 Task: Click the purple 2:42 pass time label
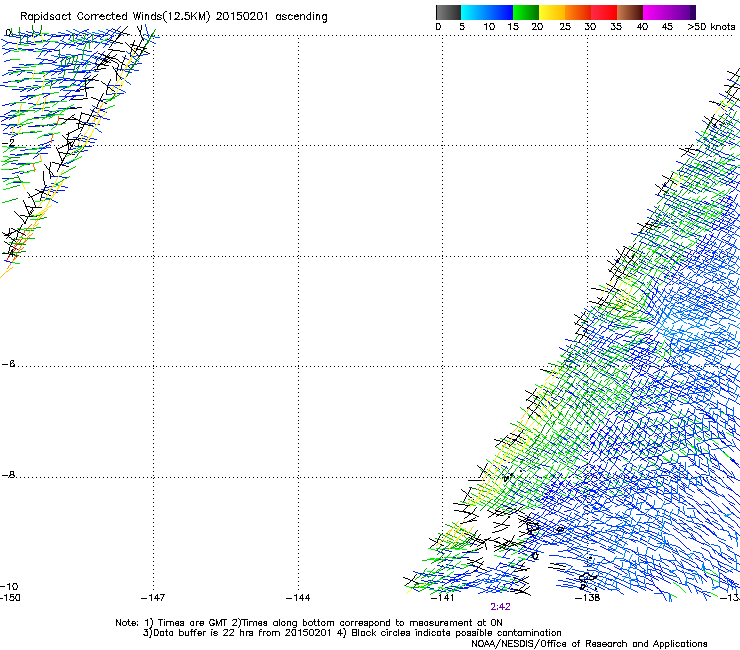500,607
